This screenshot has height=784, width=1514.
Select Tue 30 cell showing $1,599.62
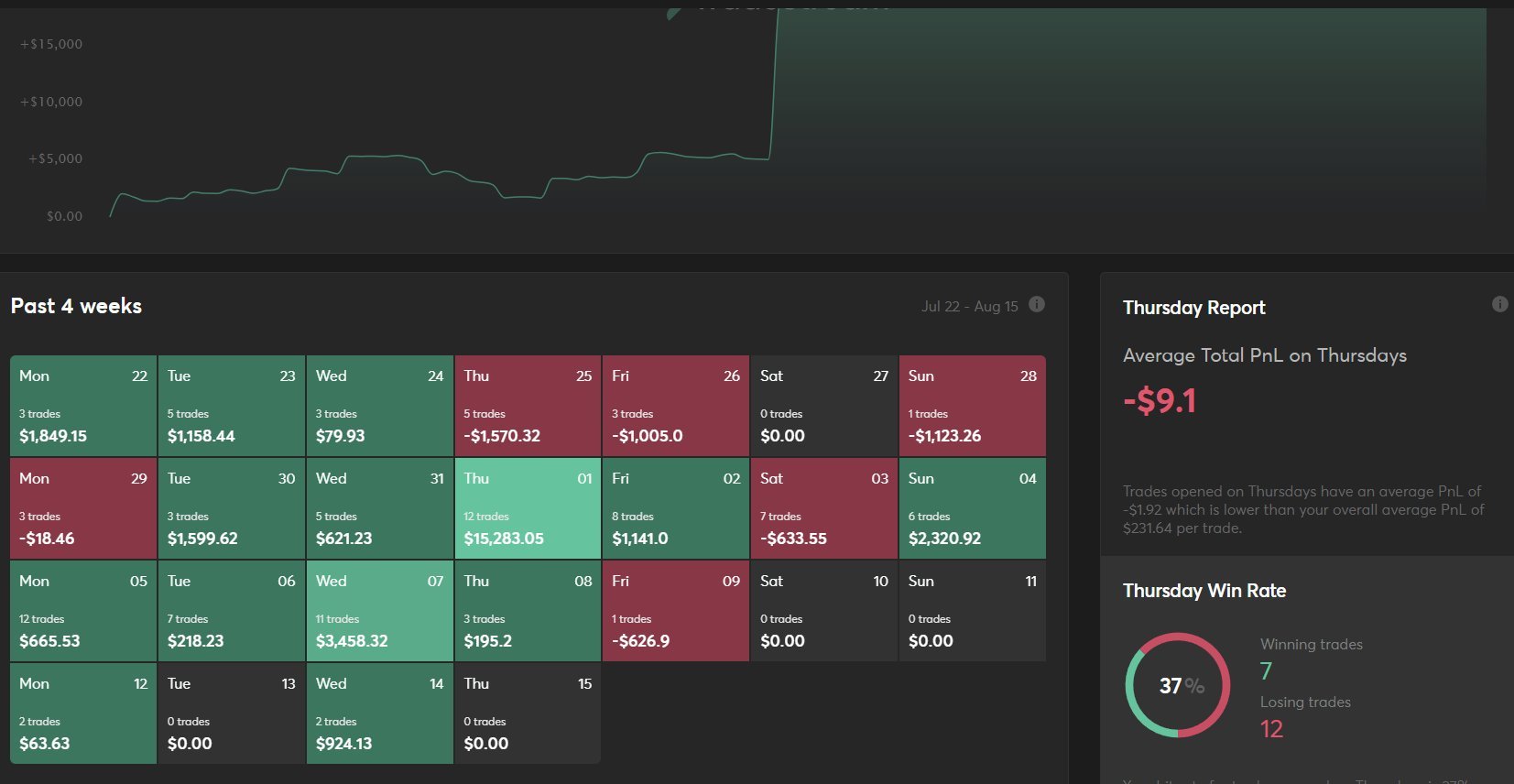pos(232,508)
